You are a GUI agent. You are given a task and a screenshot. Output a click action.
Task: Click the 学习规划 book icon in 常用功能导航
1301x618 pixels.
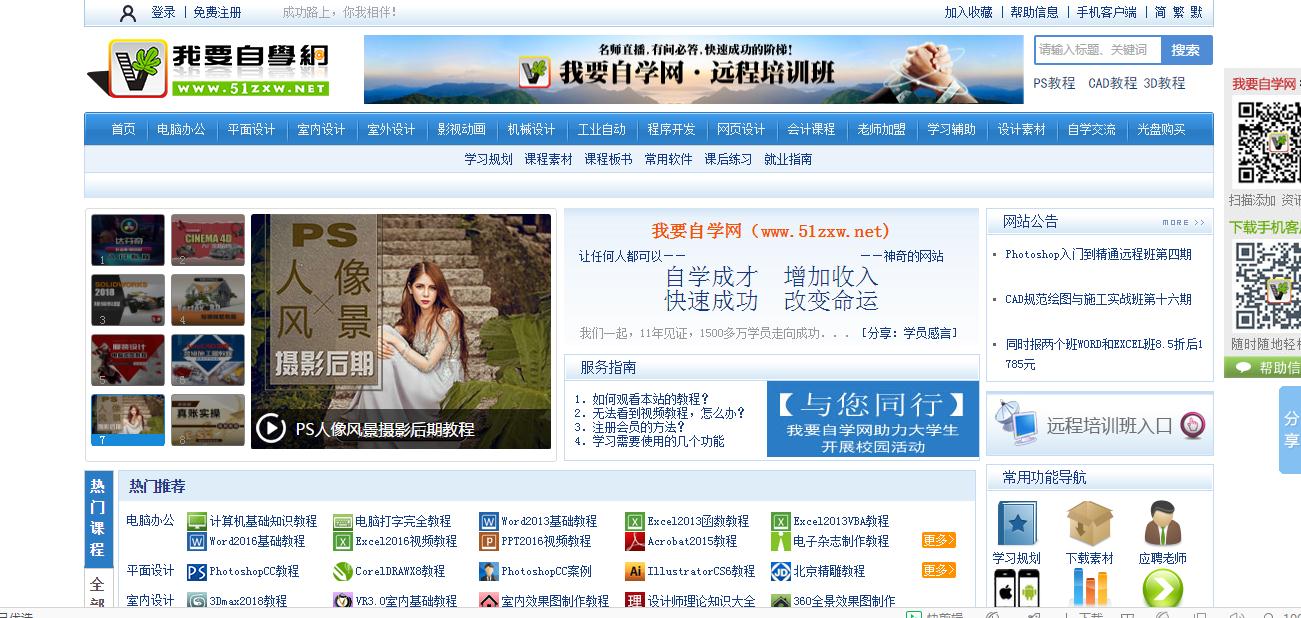click(x=1016, y=523)
